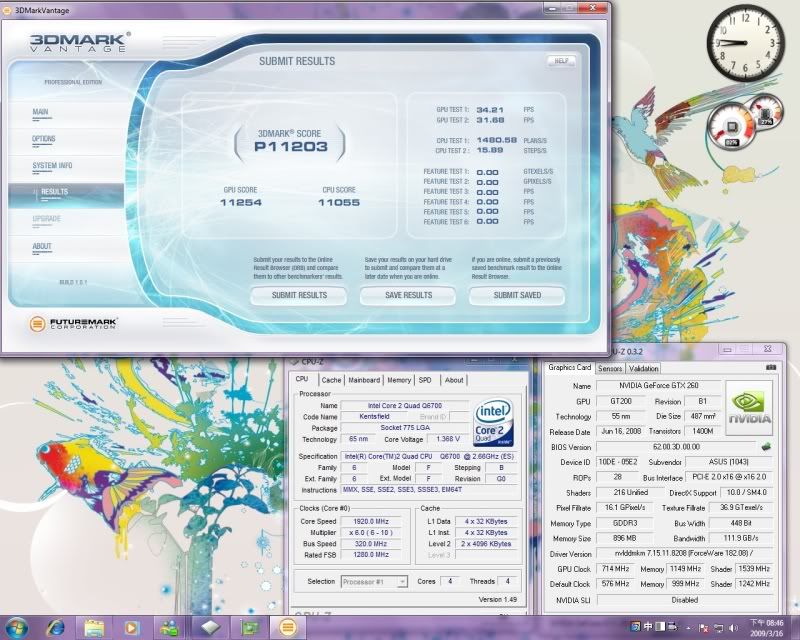Click the CPU name Intel Core 2 Quad Q6700
The image size is (800, 640).
pos(405,406)
